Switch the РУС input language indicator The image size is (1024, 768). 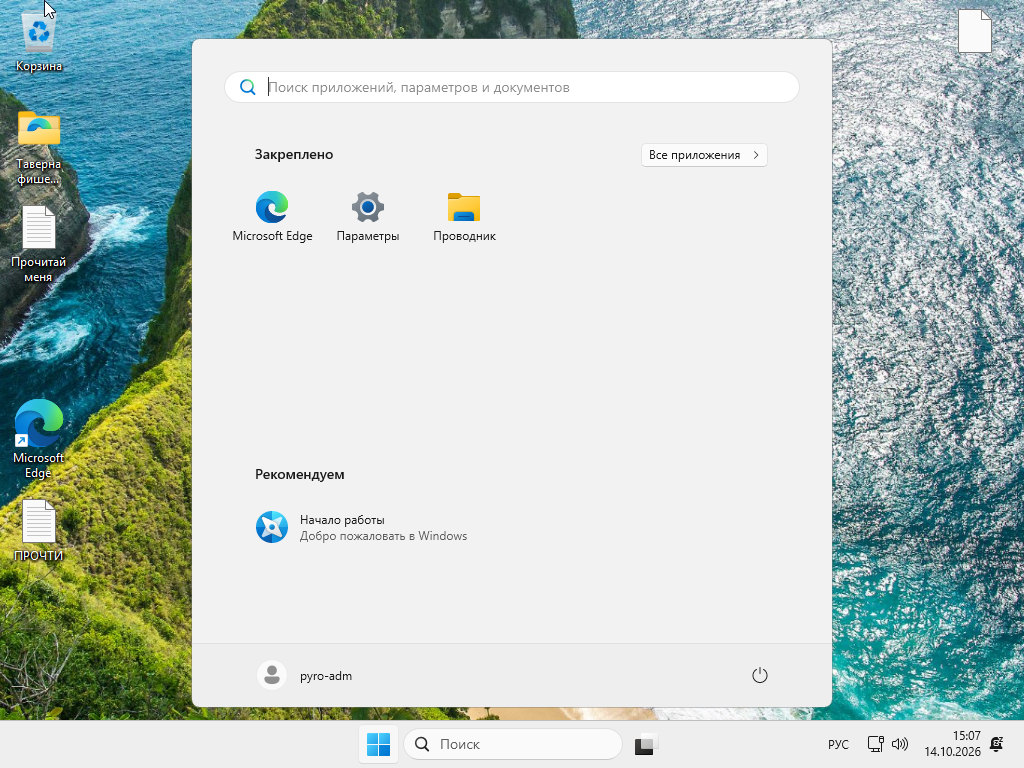838,744
